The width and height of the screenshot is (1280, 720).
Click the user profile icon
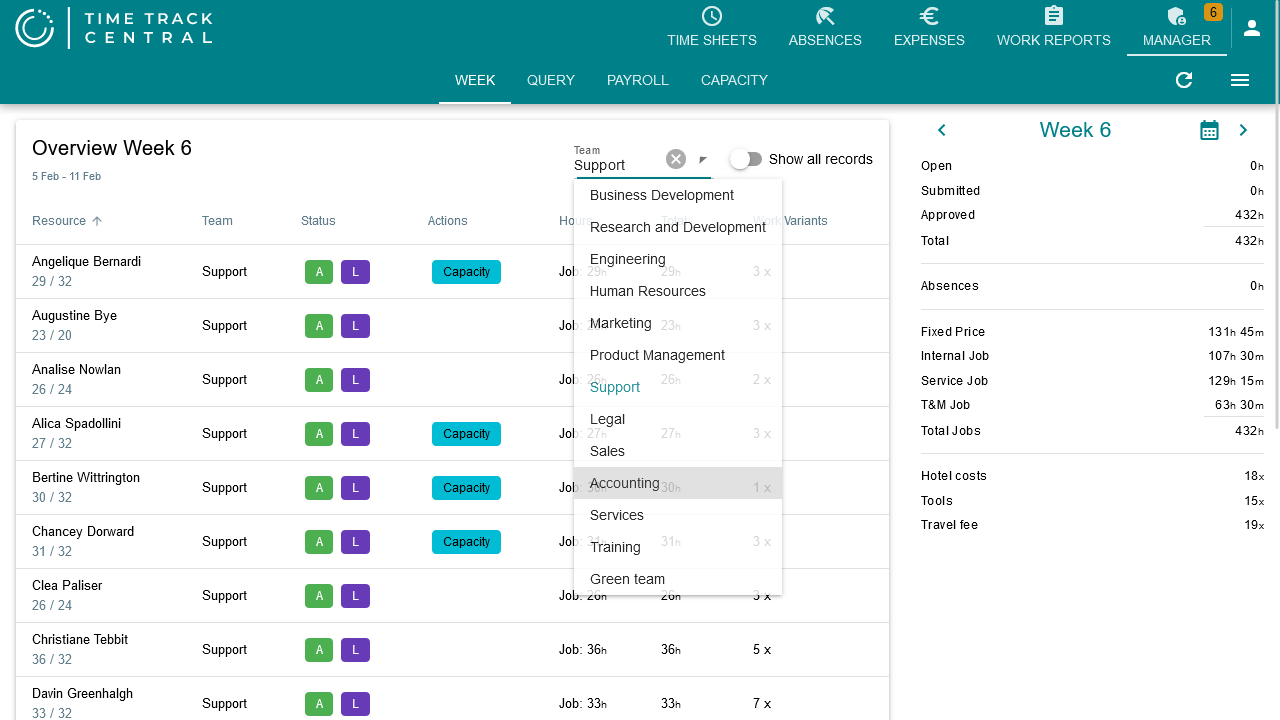(x=1252, y=28)
